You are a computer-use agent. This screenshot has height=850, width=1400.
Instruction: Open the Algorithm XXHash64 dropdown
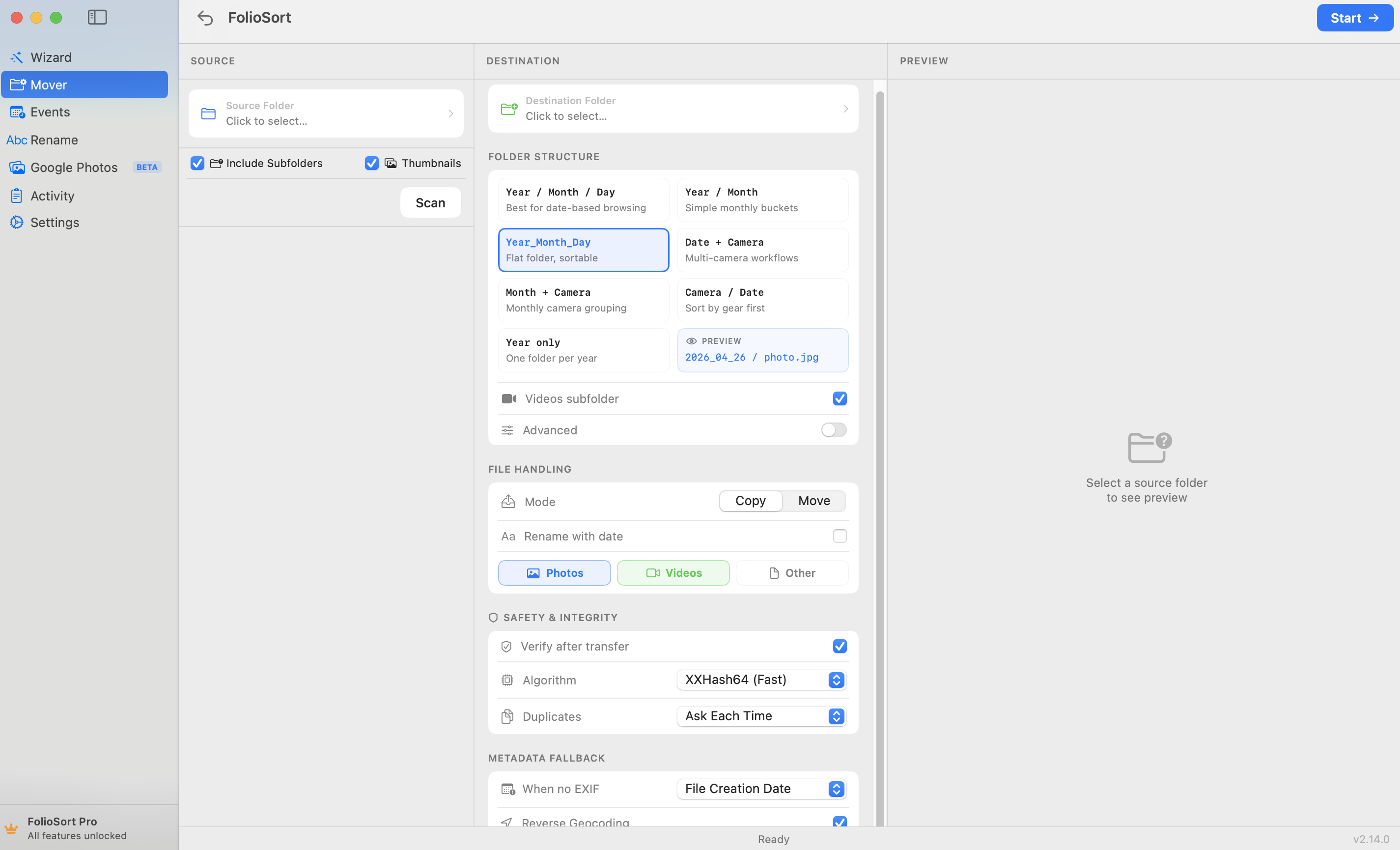tap(761, 680)
